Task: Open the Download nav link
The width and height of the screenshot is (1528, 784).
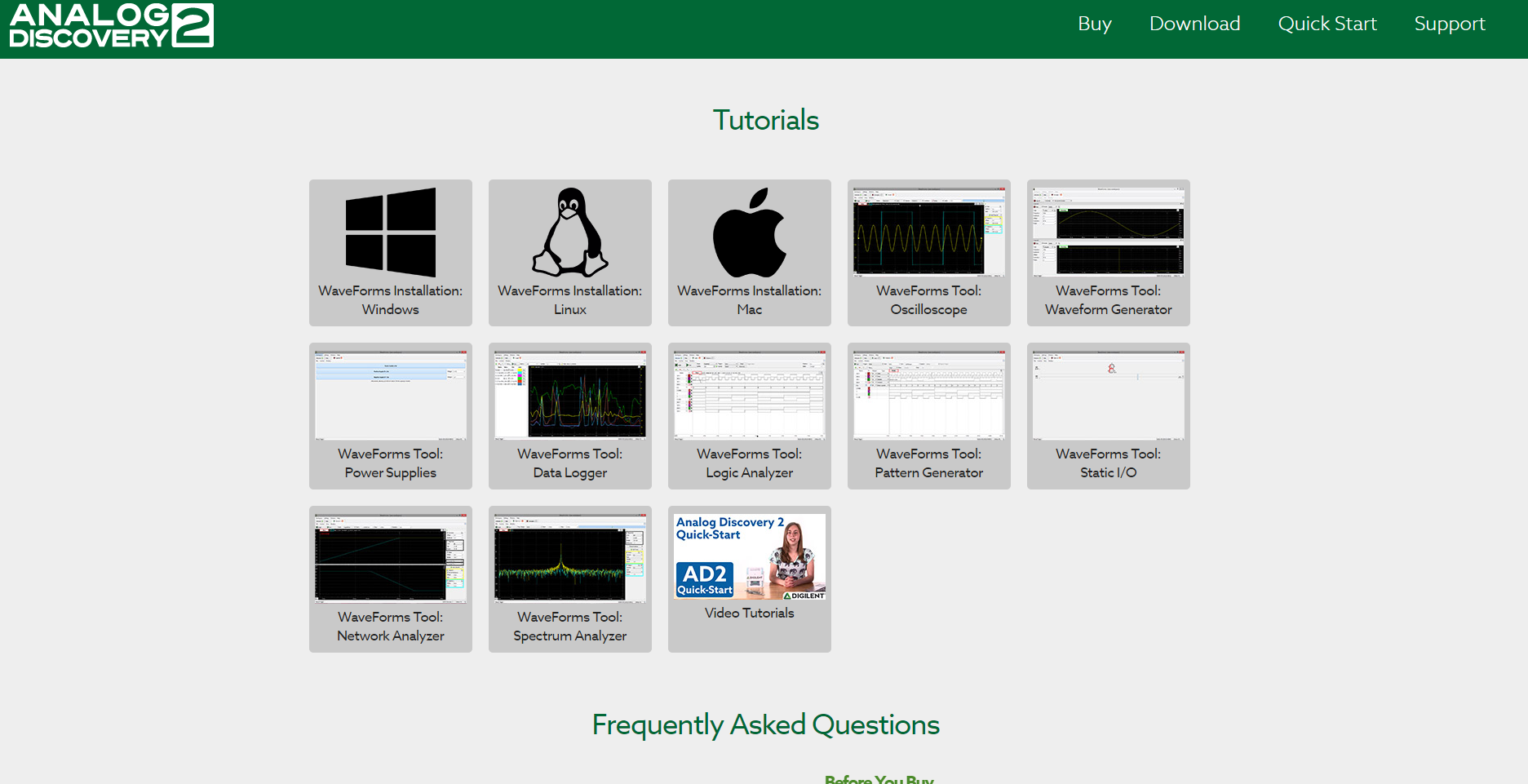Action: (x=1194, y=24)
